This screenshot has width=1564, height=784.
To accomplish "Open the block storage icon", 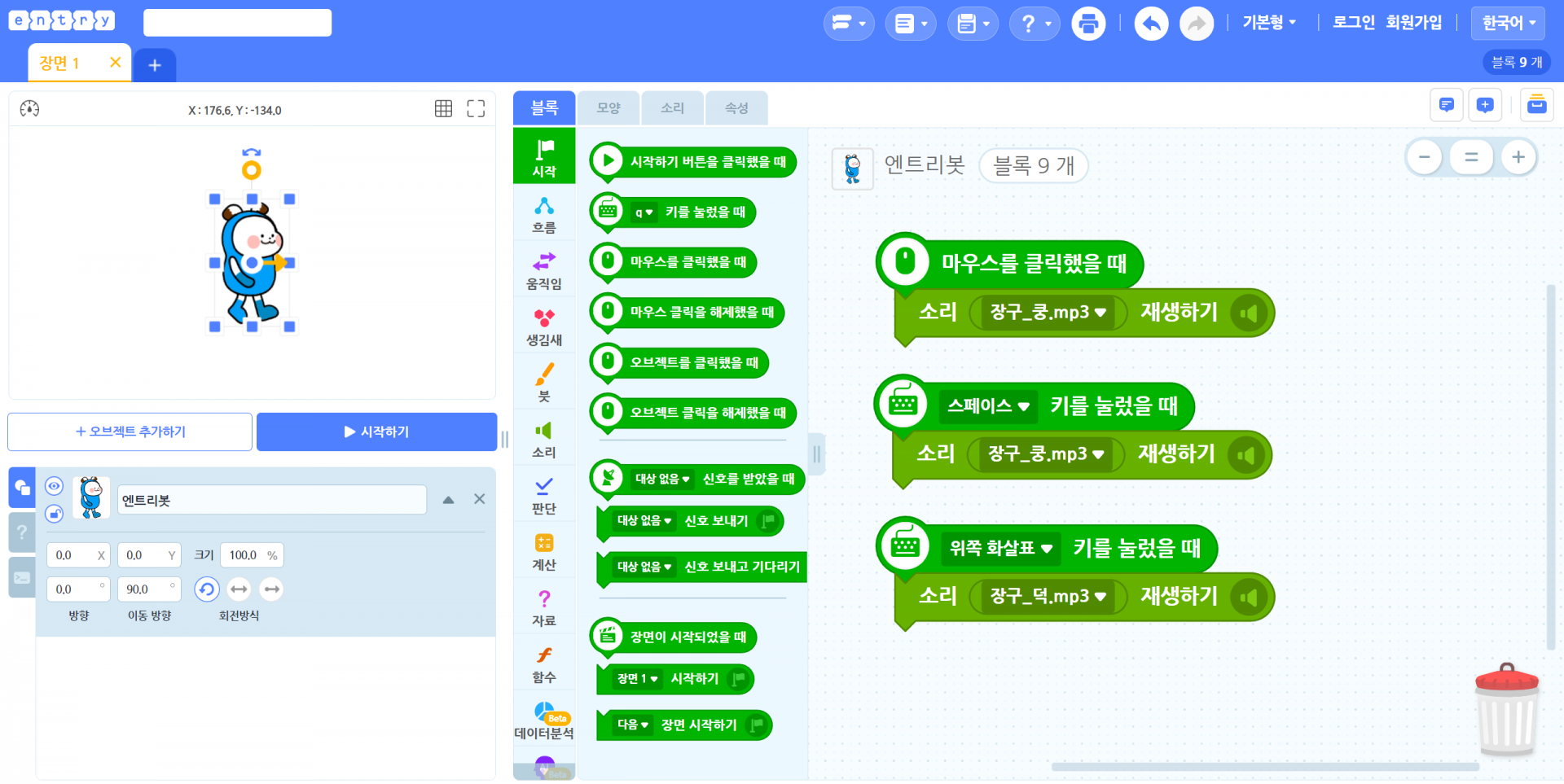I will [1537, 105].
